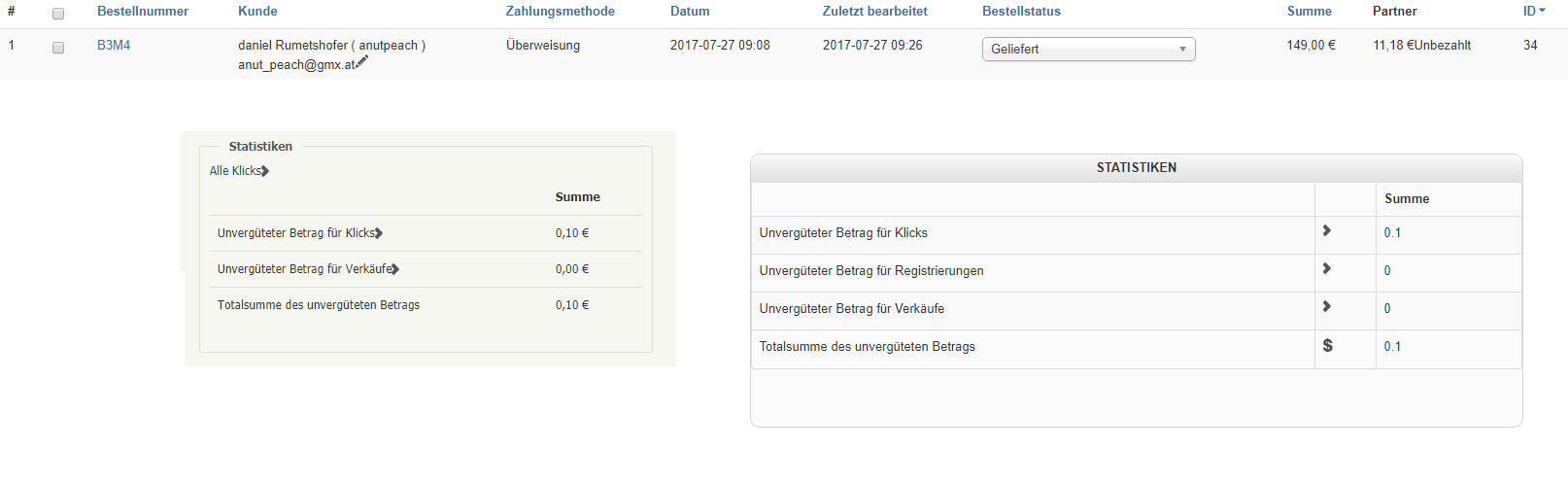The width and height of the screenshot is (1568, 485).
Task: Click arrow icon next to Alle Klicks
Action: click(265, 171)
